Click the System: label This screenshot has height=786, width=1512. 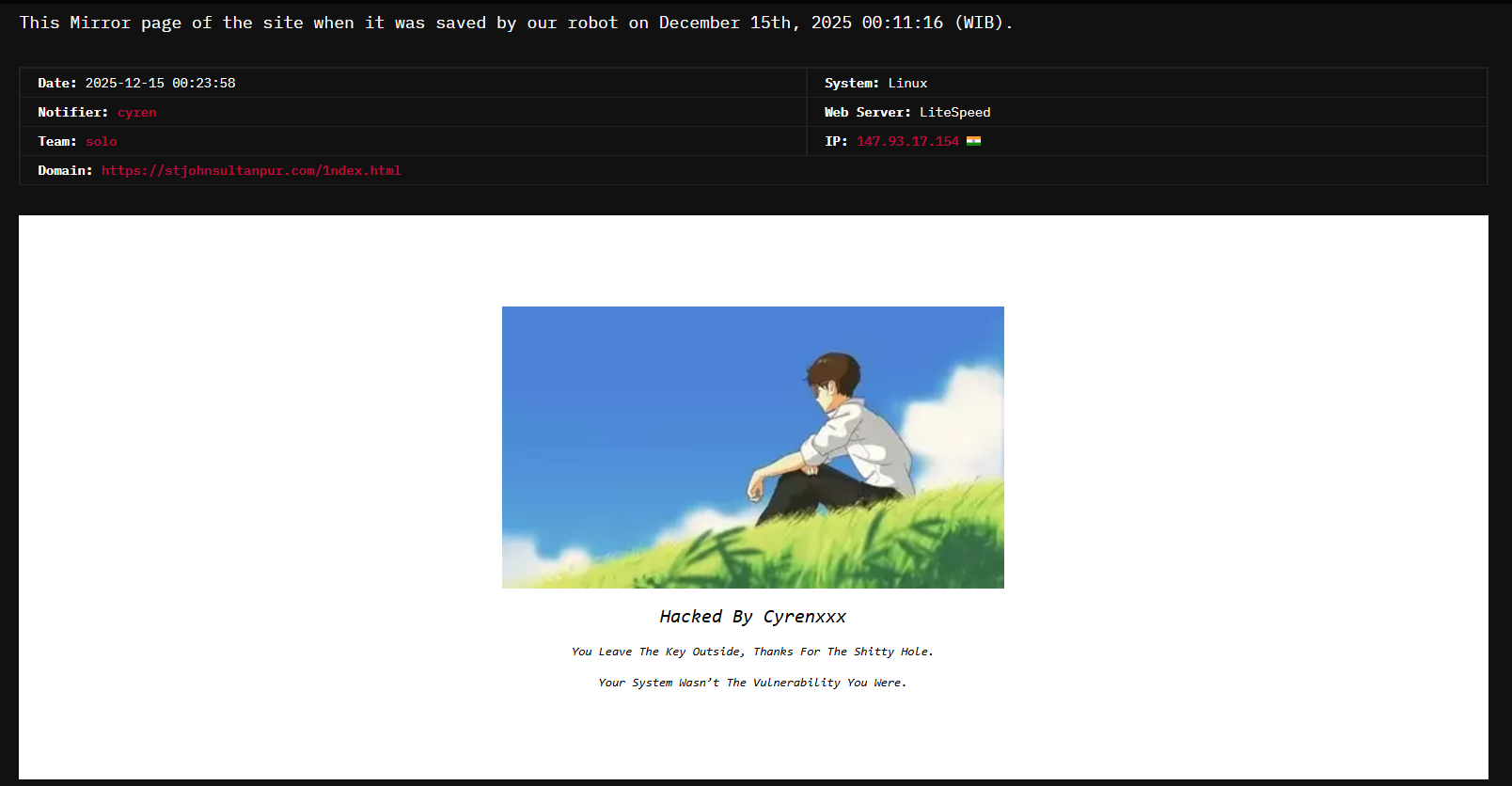[x=851, y=84]
